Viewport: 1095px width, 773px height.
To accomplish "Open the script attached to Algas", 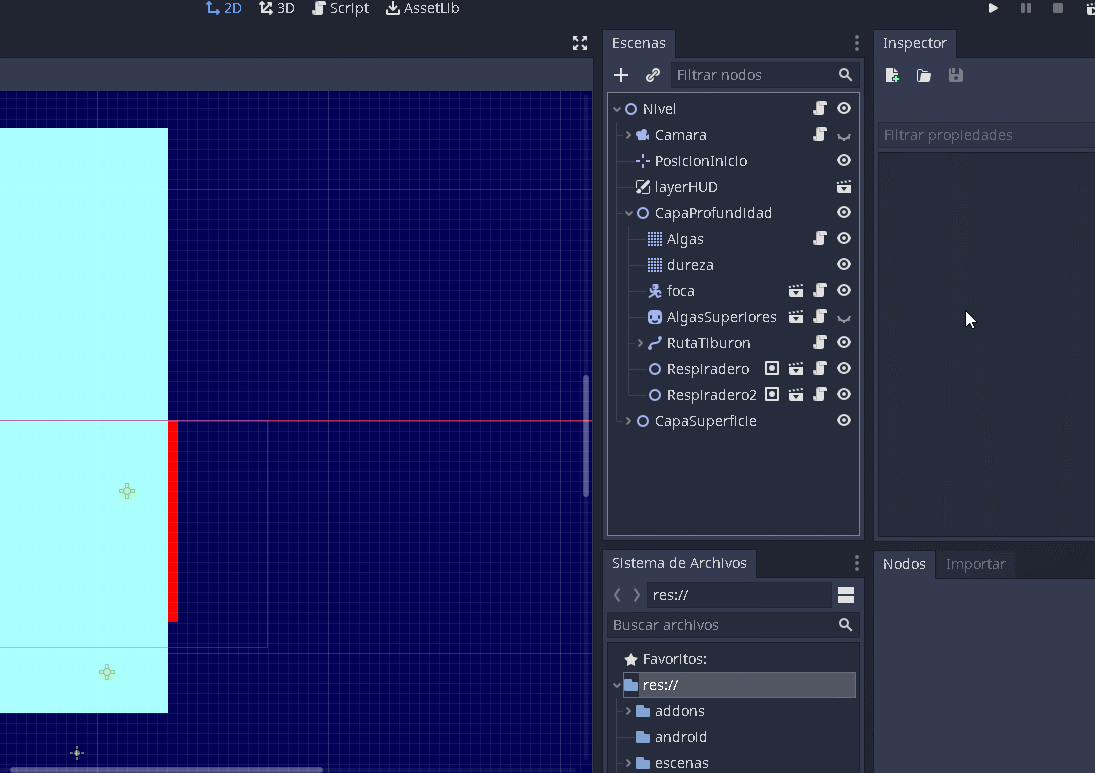I will point(820,238).
